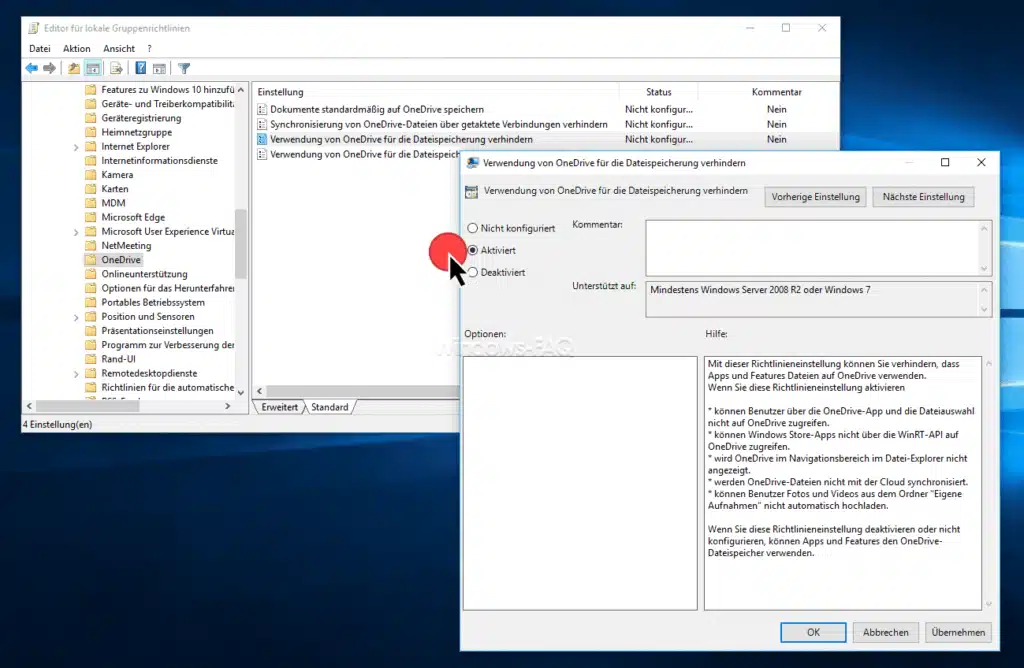Select 'Features zu Windows 10 hinzufügen' in tree

[168, 89]
